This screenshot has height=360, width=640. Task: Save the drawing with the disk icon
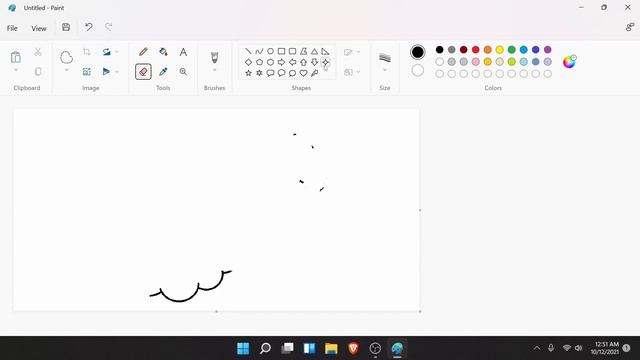click(x=66, y=27)
